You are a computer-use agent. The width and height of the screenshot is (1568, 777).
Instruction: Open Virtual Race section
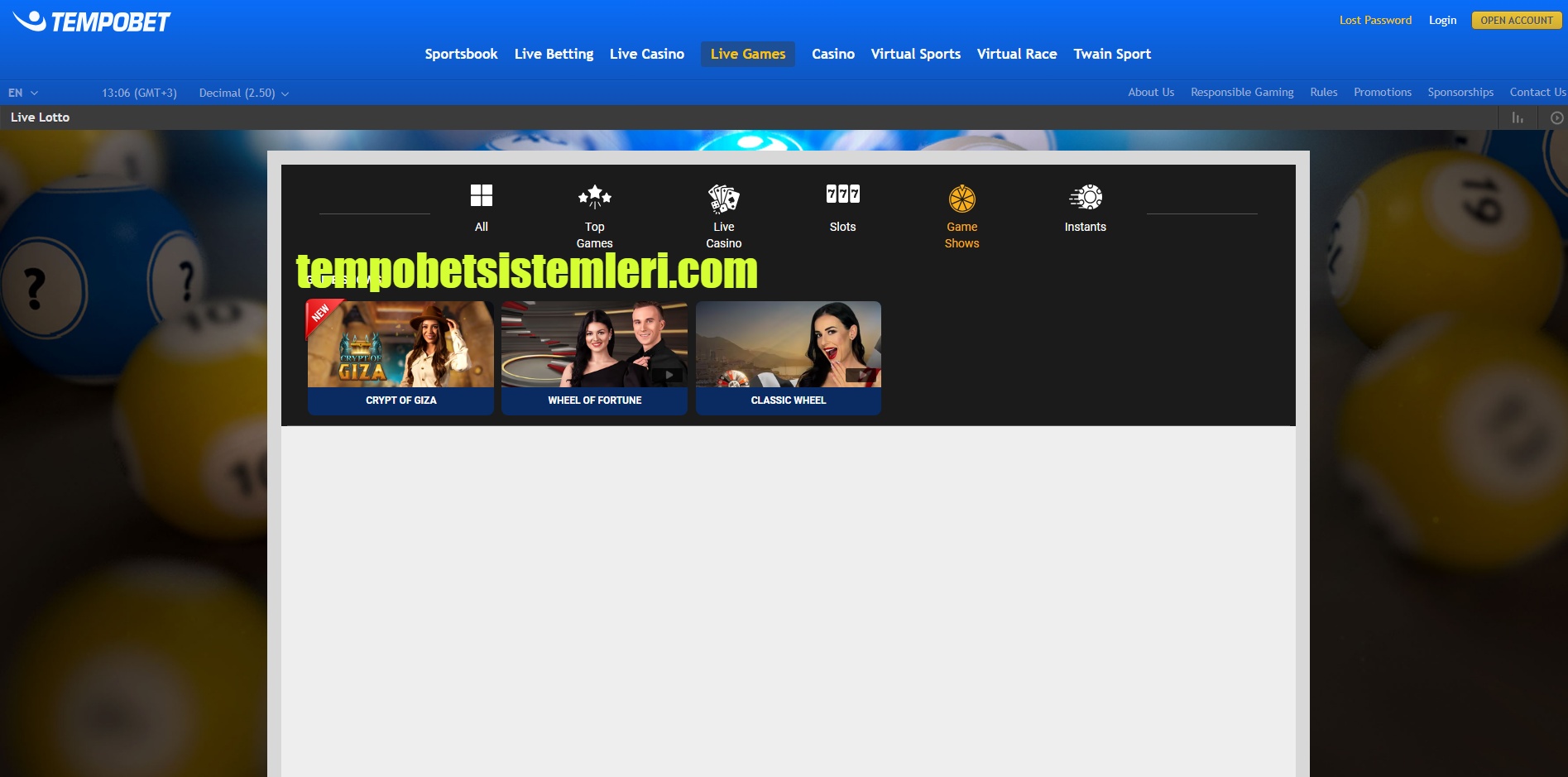click(x=1017, y=54)
